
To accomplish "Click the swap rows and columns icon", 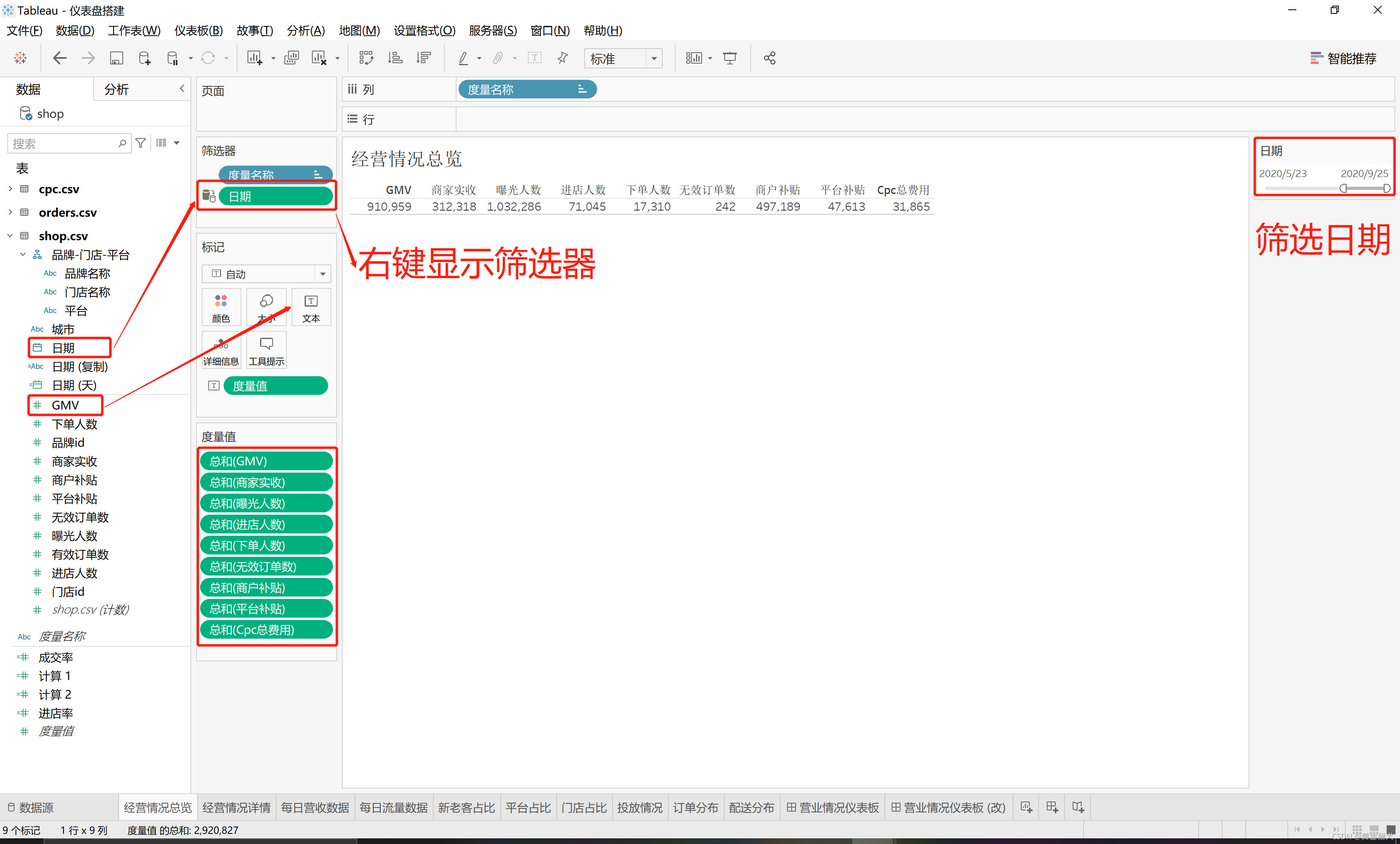I will pos(366,58).
